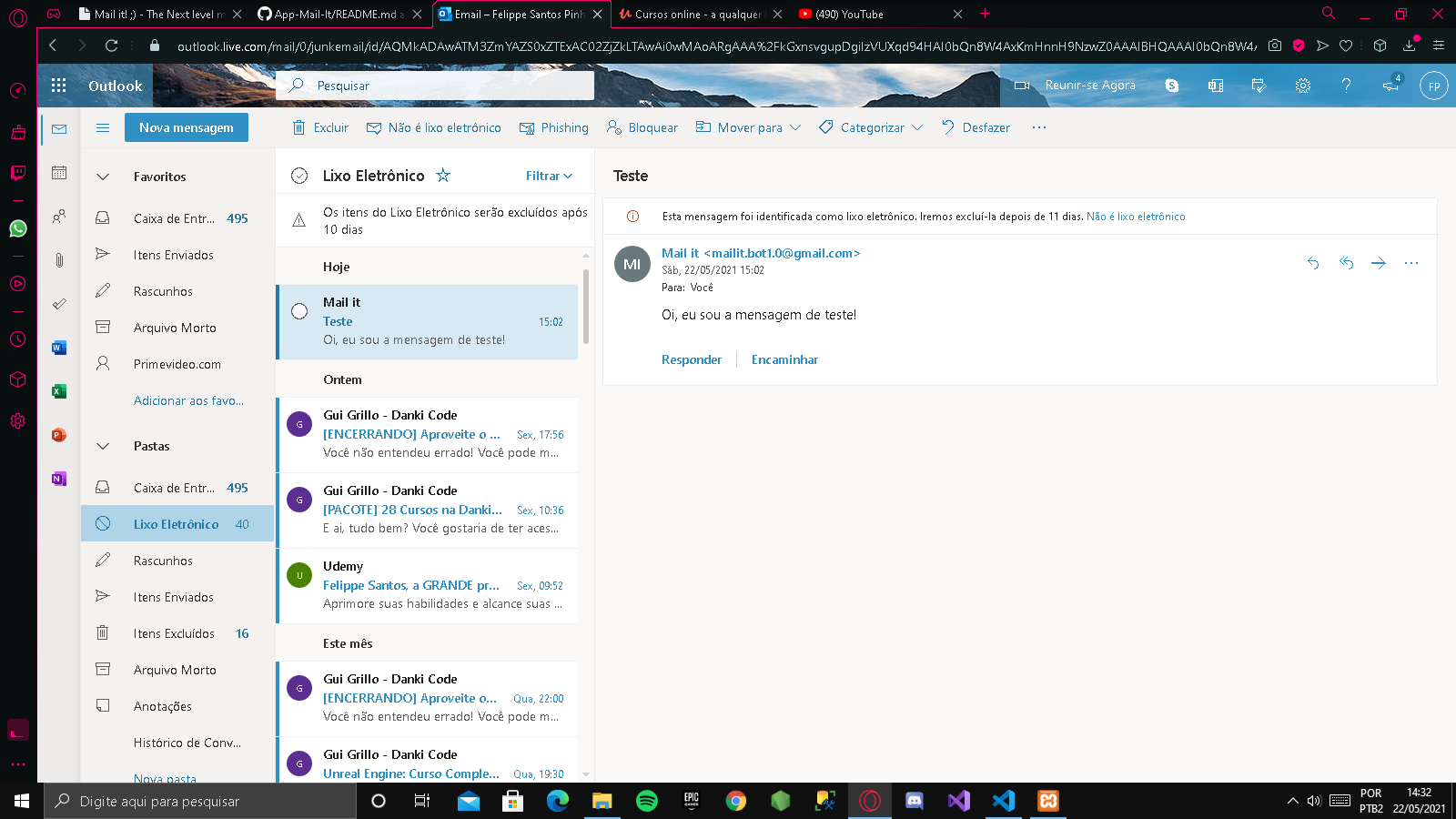
Task: Collapse the Favoritos section
Action: tap(103, 177)
